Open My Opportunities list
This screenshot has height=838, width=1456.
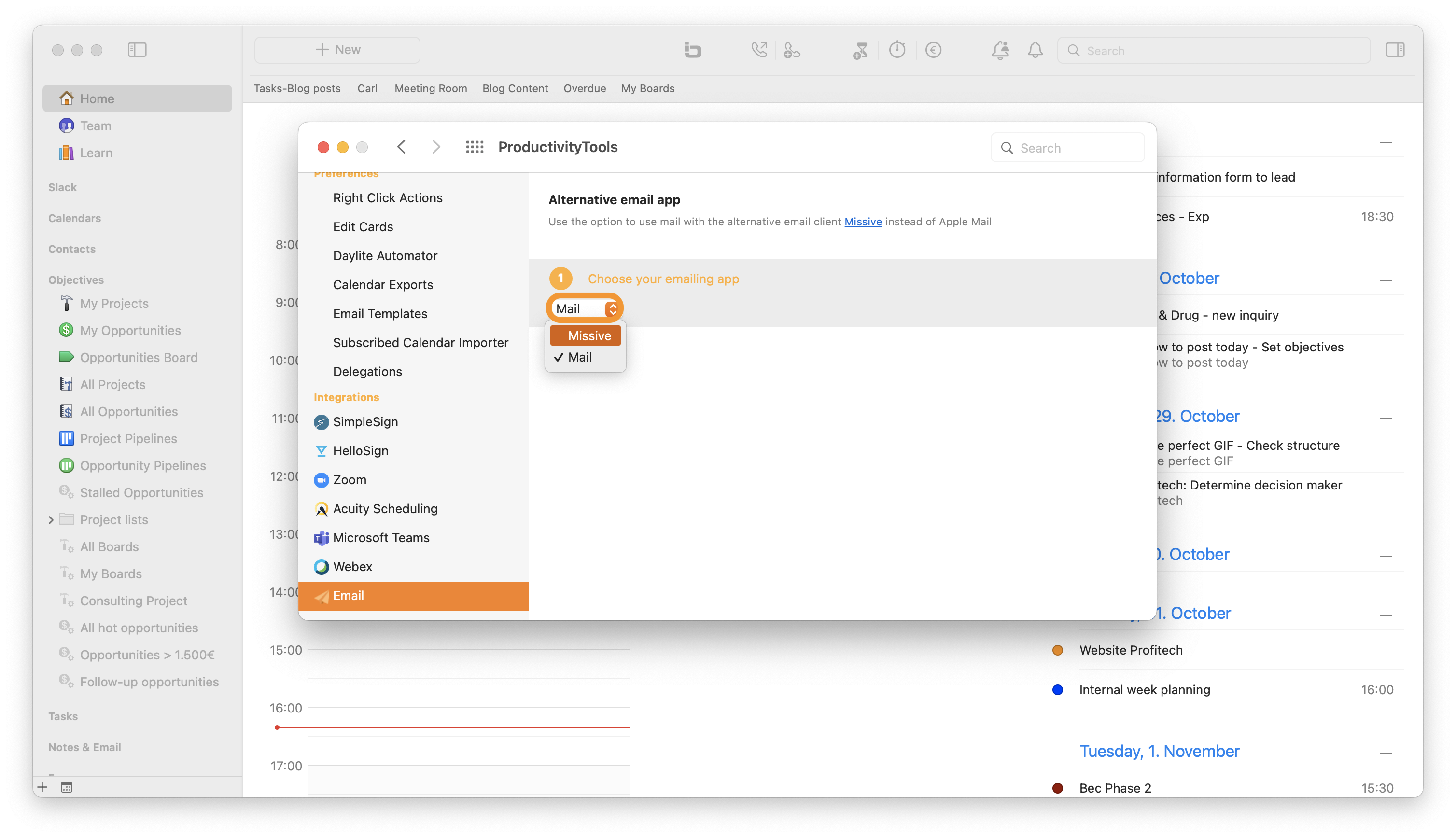(x=137, y=330)
